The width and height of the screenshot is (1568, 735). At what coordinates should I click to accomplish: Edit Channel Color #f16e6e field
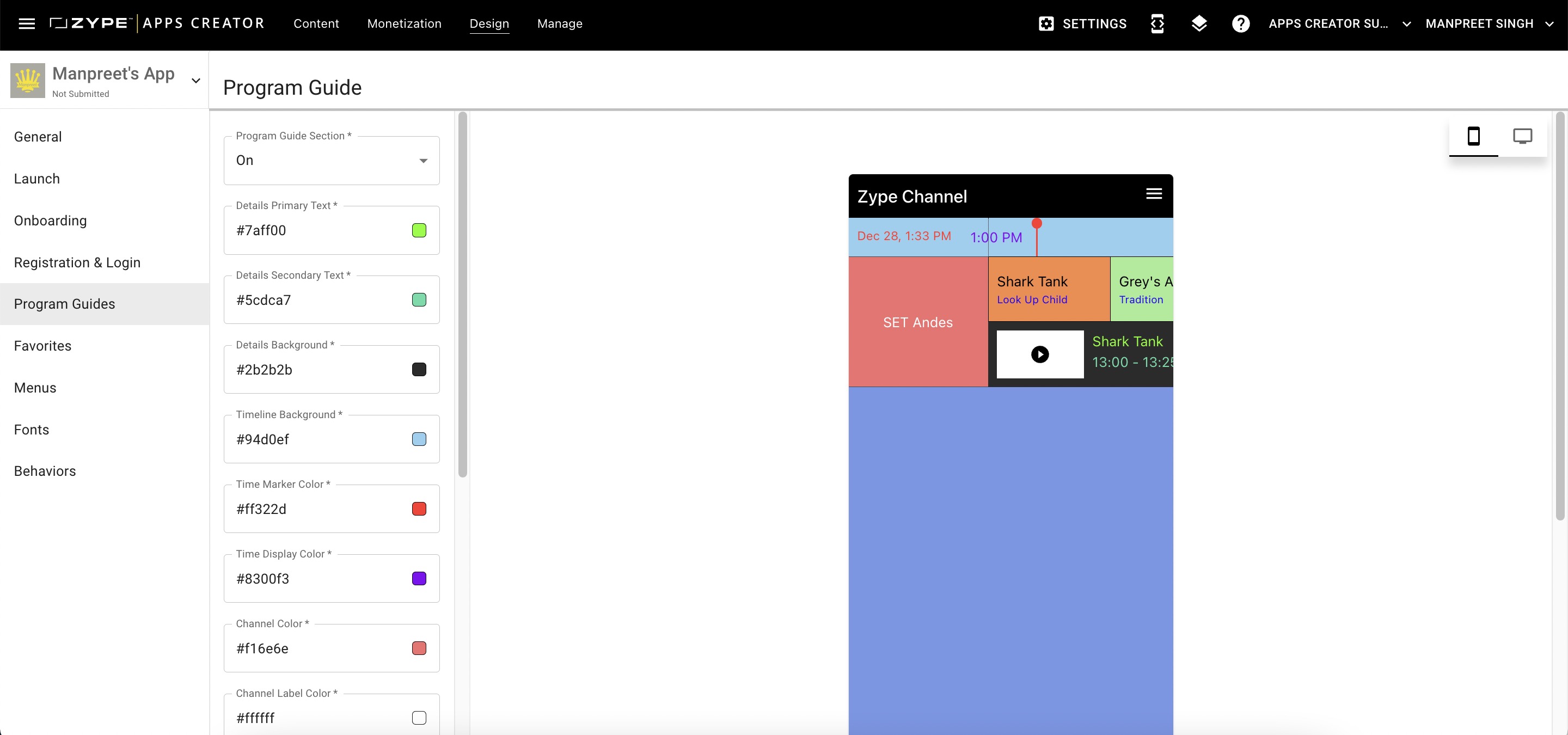[x=331, y=648]
